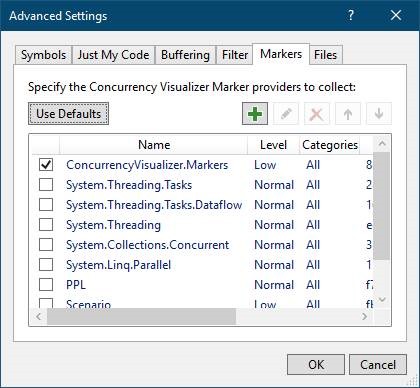The image size is (420, 388).
Task: Tick the PPL provider checkbox
Action: tap(46, 285)
